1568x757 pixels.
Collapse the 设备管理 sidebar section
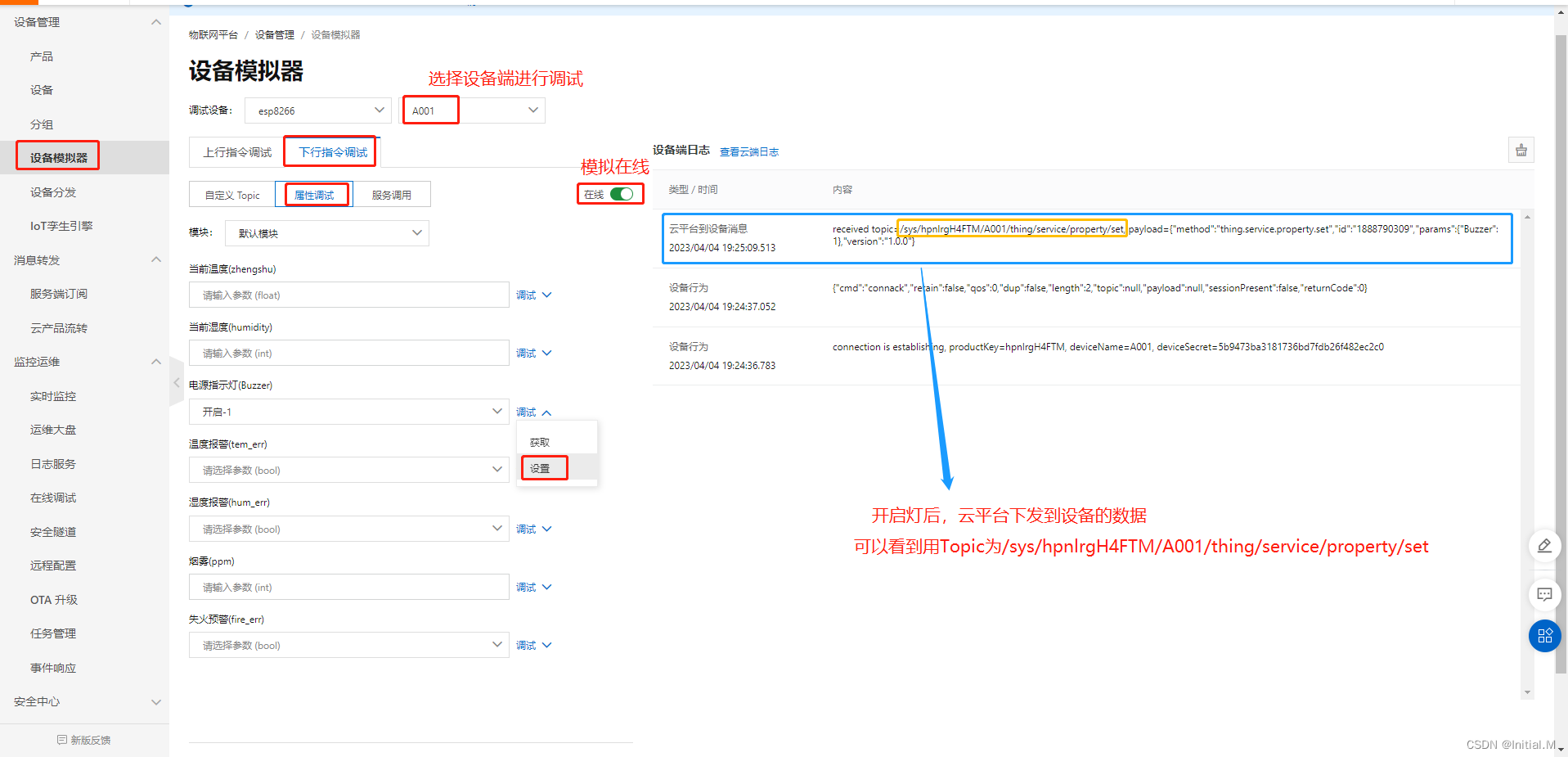156,22
